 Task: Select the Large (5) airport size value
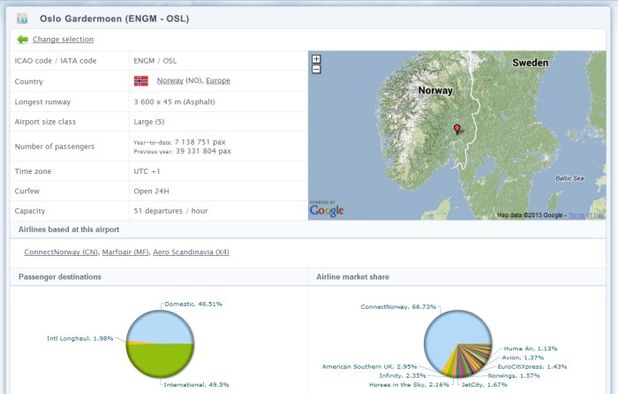click(x=149, y=122)
